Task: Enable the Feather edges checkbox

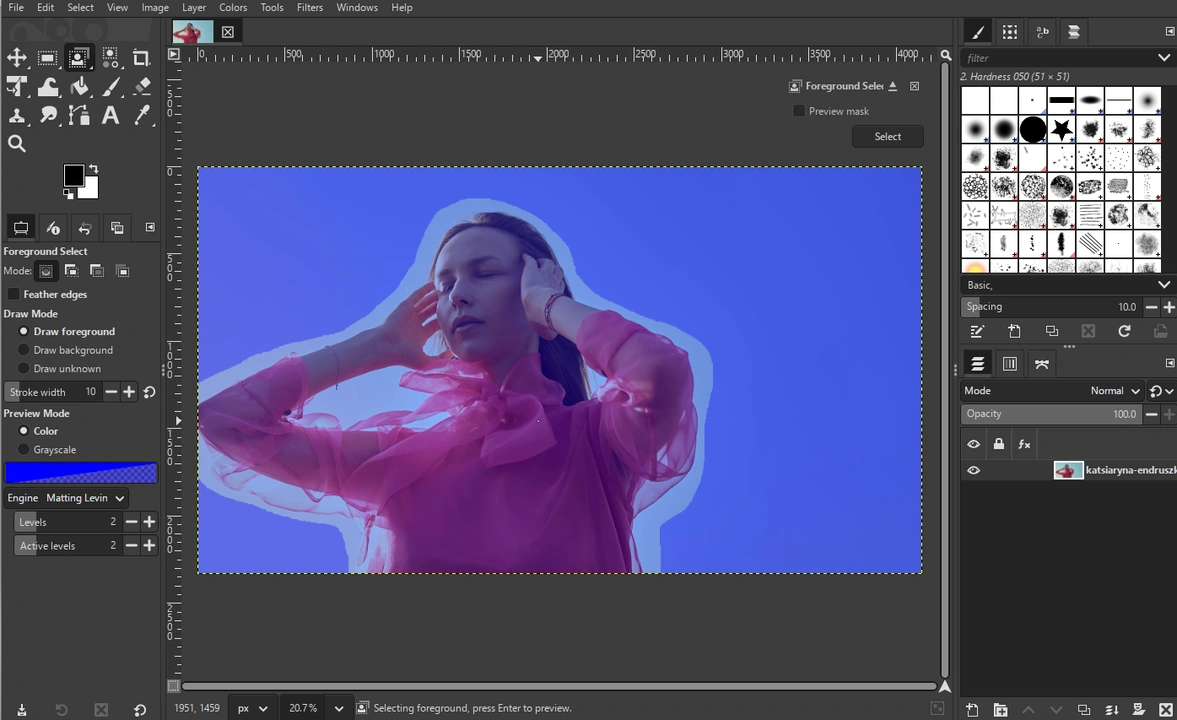Action: (14, 294)
